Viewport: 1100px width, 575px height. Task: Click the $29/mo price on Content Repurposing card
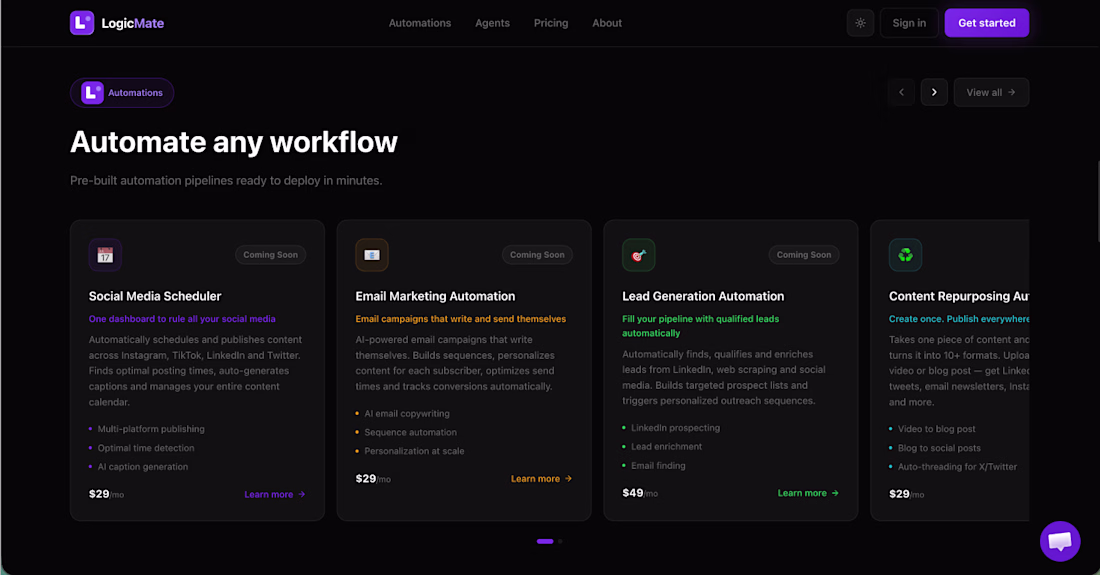tap(906, 494)
